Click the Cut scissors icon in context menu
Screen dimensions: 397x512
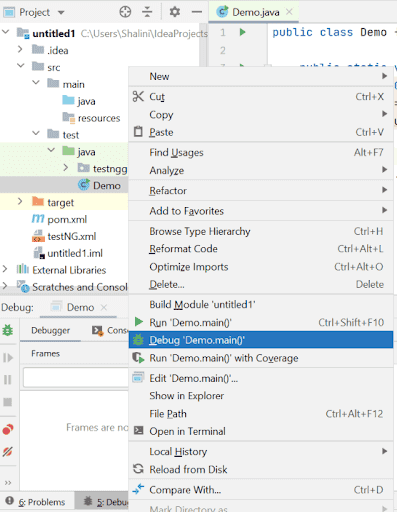[x=138, y=96]
